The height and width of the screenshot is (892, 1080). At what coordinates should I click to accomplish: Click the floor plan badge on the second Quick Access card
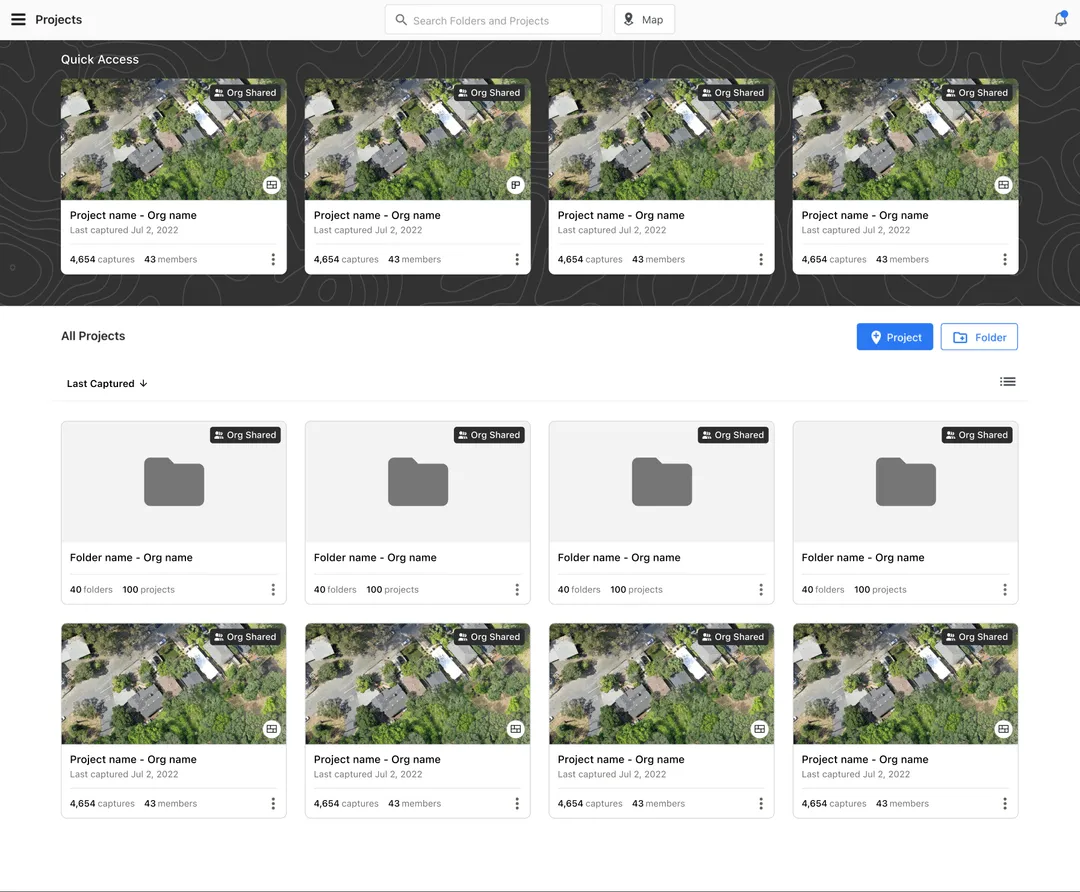(x=515, y=184)
